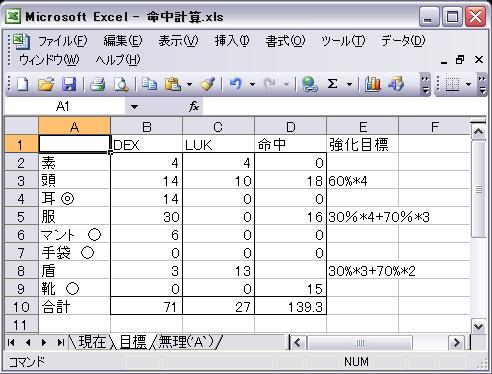
Task: Click the horizontal scrollbar left arrow
Action: pyautogui.click(x=297, y=342)
